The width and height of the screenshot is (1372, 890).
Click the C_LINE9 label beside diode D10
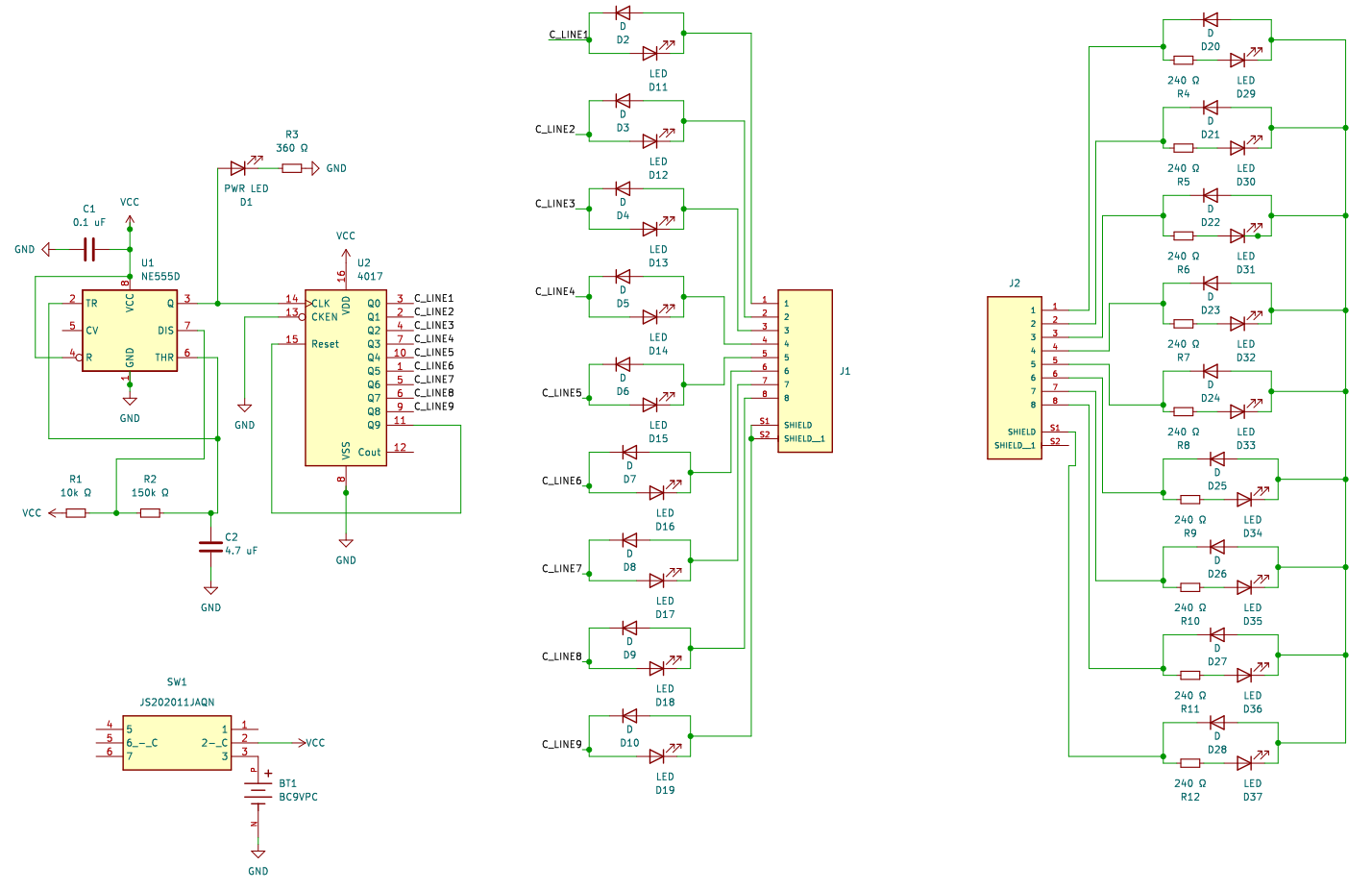coord(561,745)
